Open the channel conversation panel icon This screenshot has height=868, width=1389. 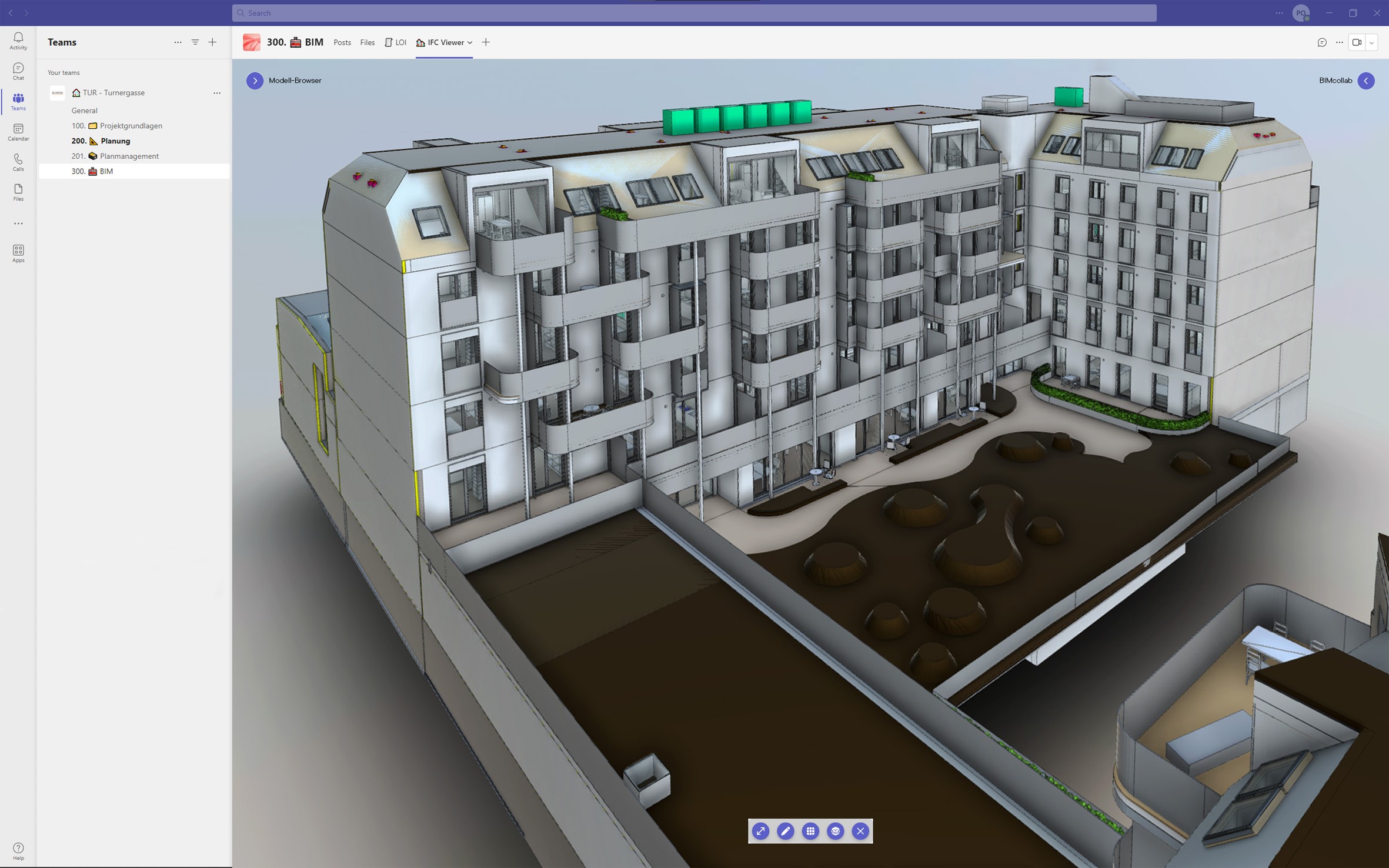[1322, 42]
